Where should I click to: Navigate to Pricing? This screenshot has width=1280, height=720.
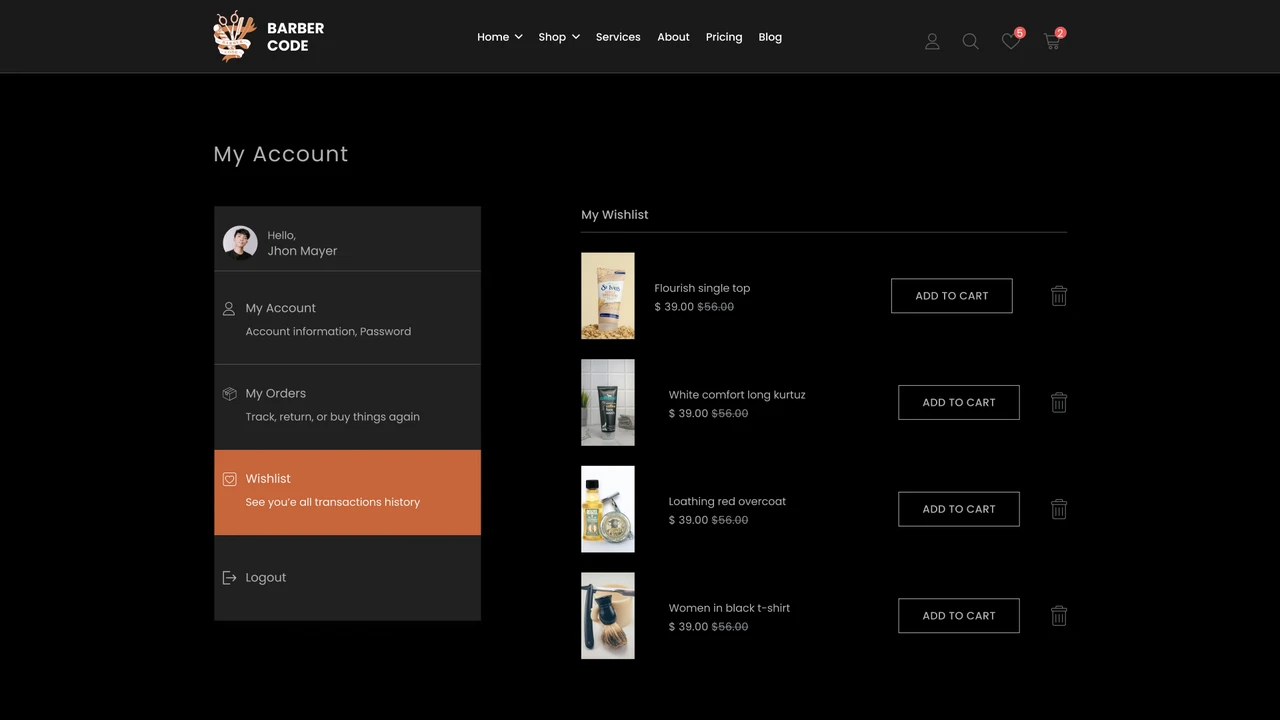[x=724, y=37]
